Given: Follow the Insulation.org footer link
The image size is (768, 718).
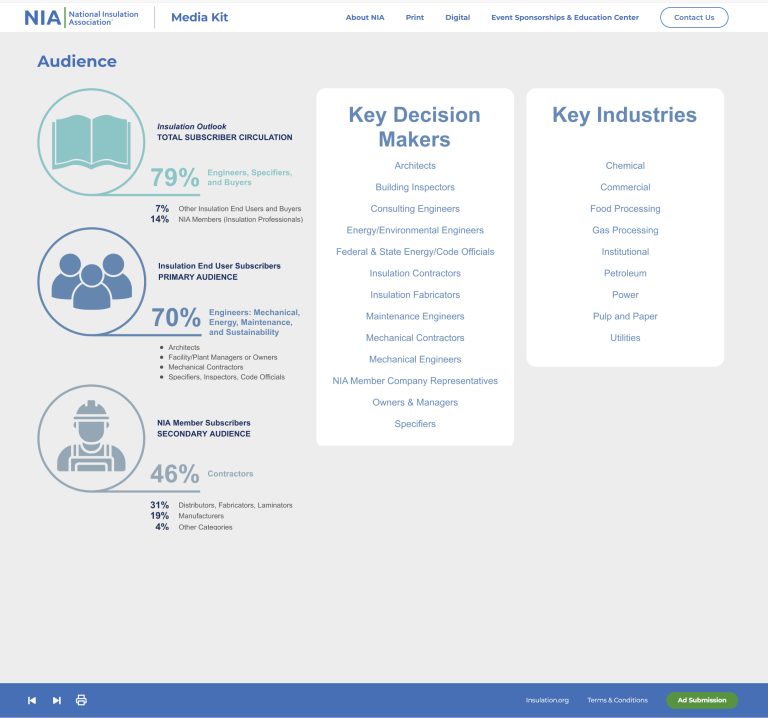Looking at the screenshot, I should (547, 700).
